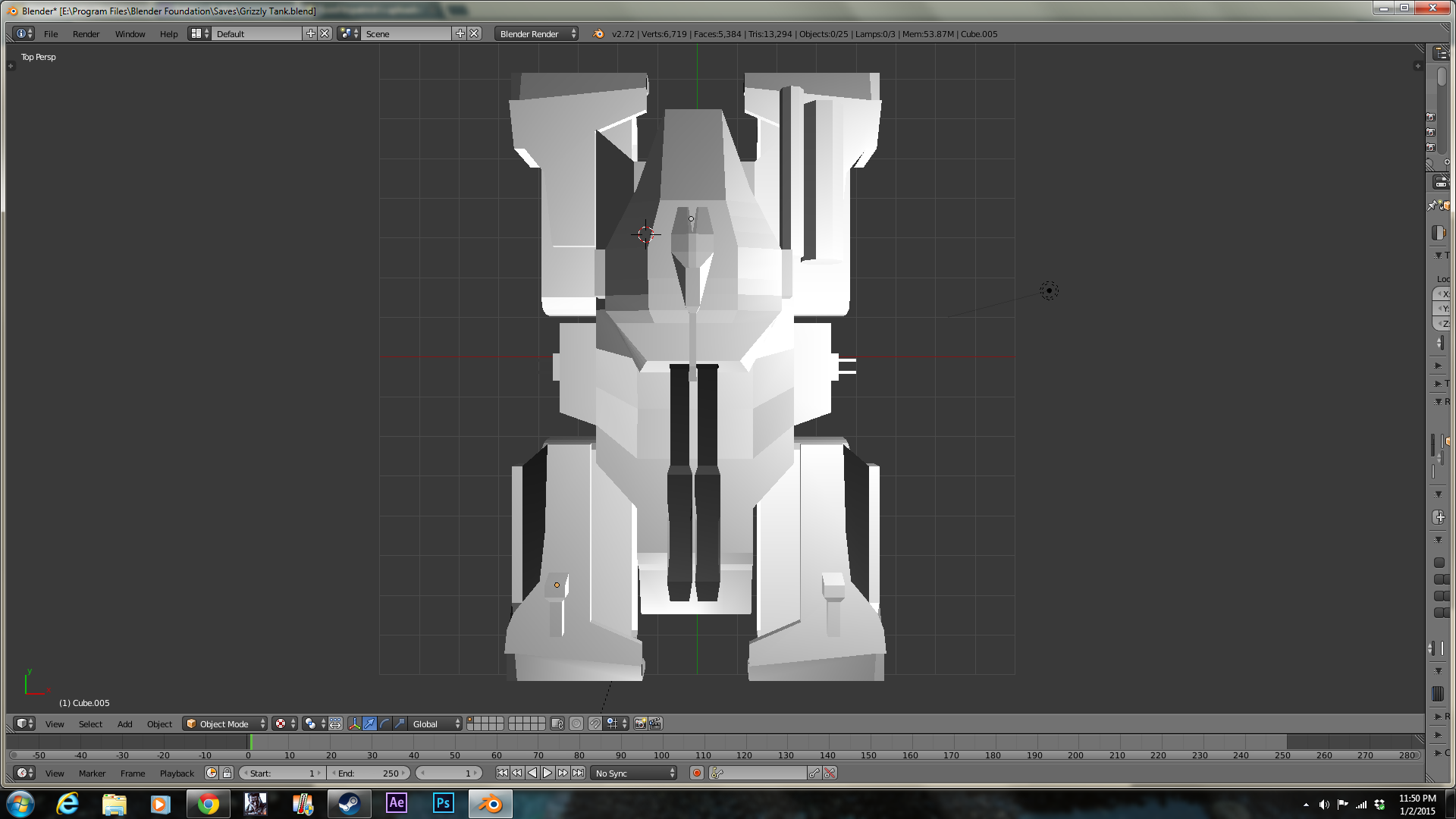Open the Info editor type selector

[24, 33]
